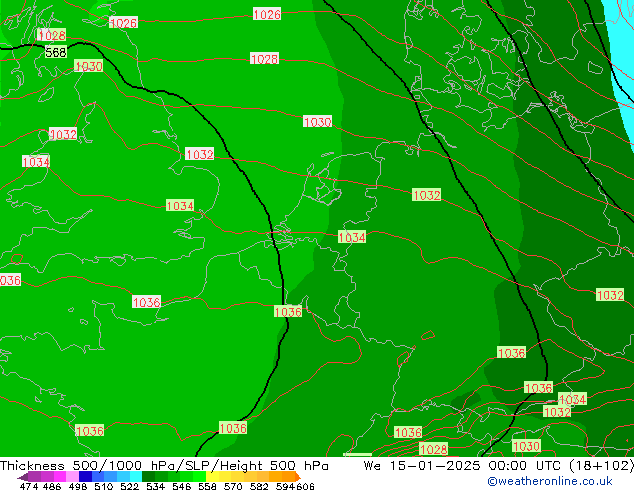634x490 pixels.
Task: Click the legend value 558
Action: point(207,486)
